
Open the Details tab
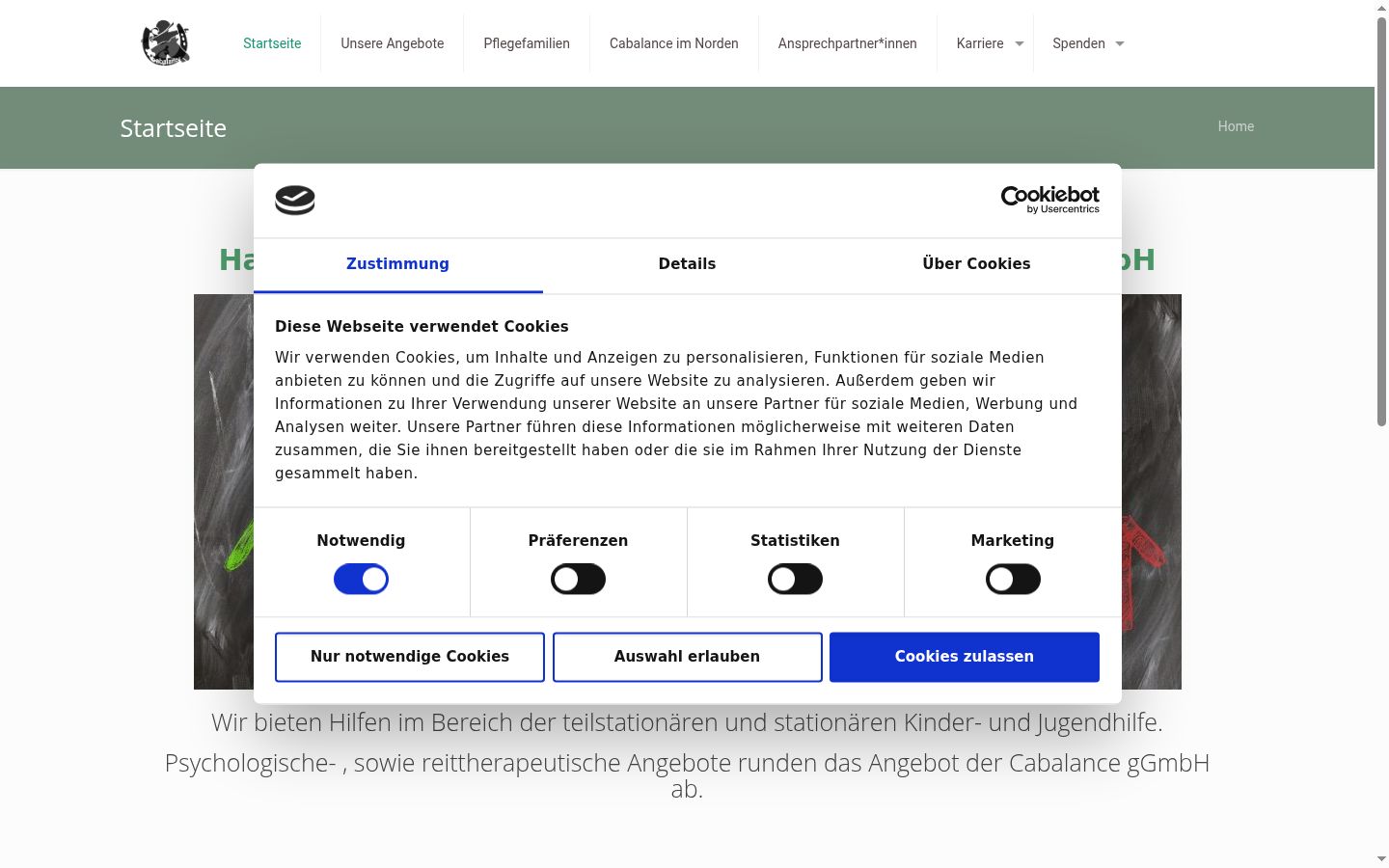(687, 264)
